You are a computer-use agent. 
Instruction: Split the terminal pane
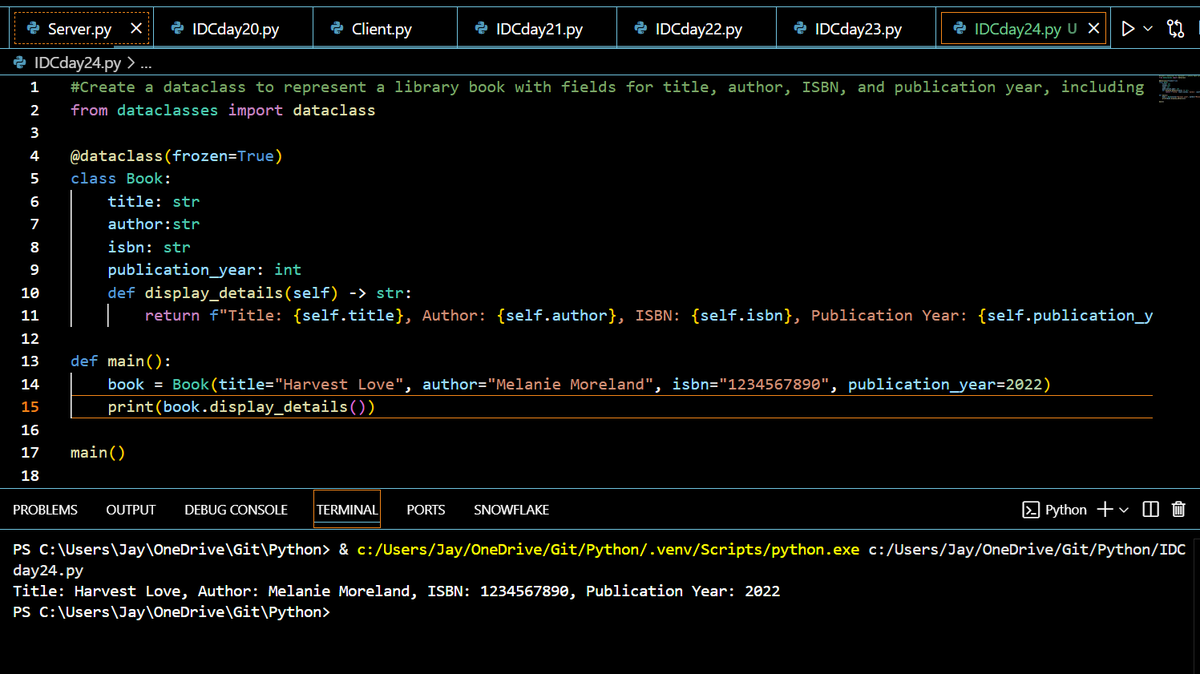pos(1150,510)
